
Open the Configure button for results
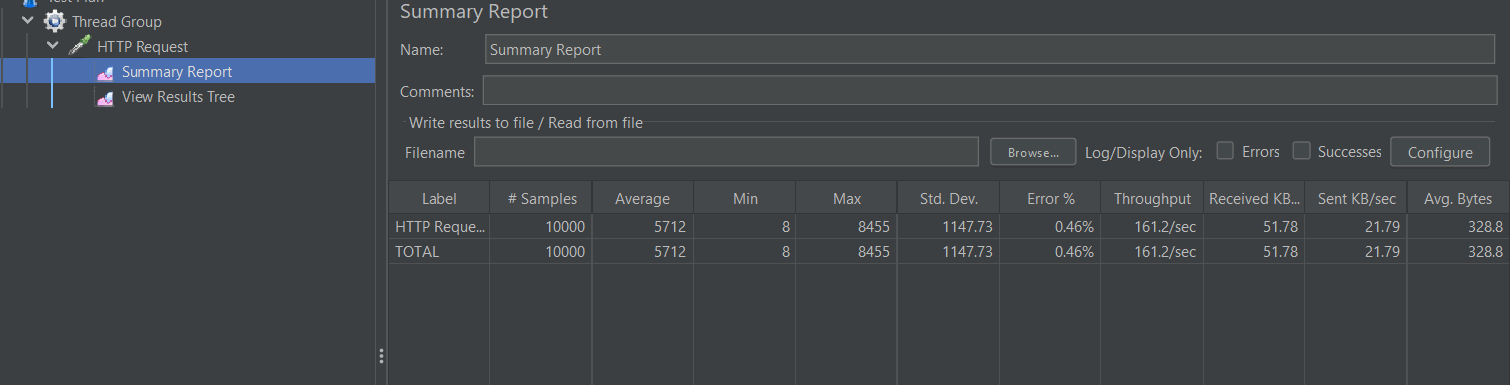click(1440, 152)
